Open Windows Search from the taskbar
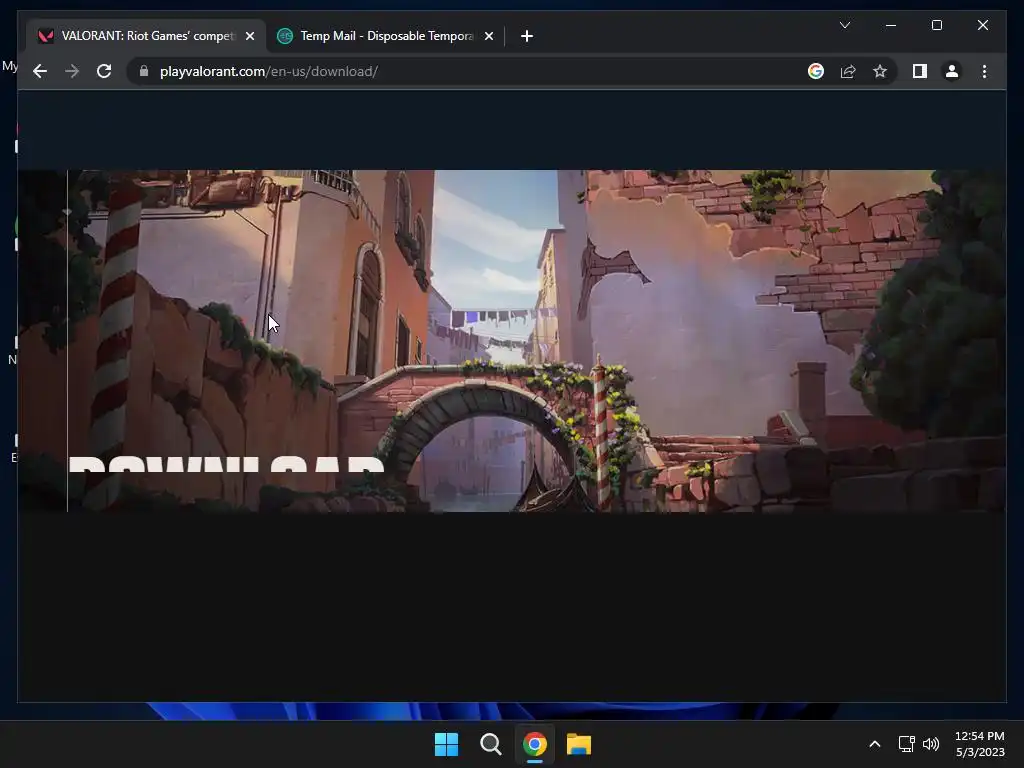 tap(490, 744)
